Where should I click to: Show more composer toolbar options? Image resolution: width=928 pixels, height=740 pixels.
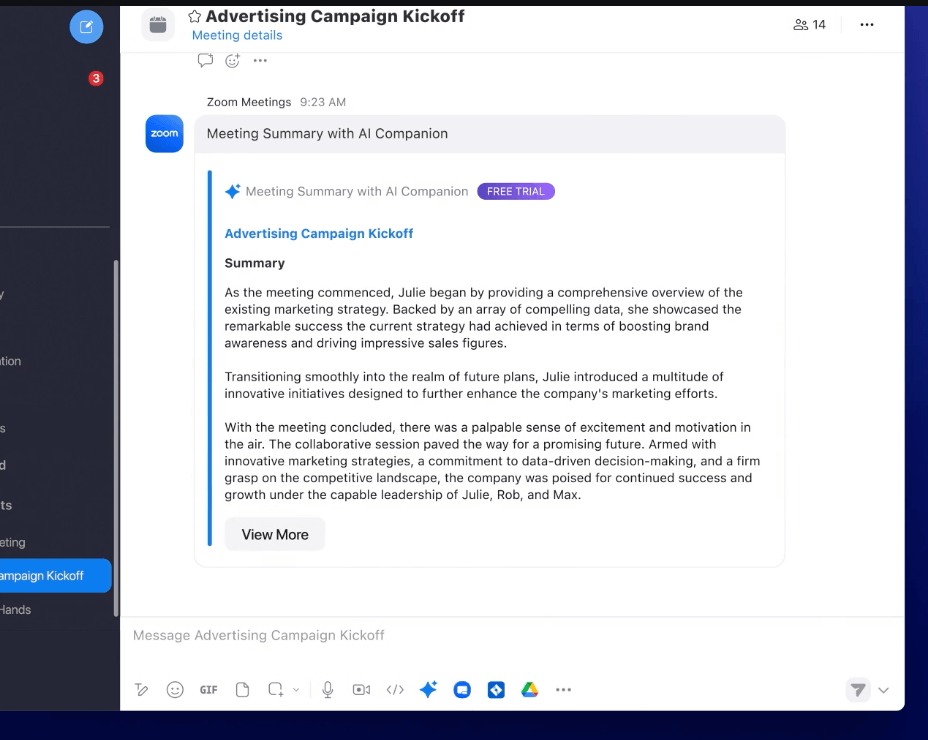coord(563,690)
